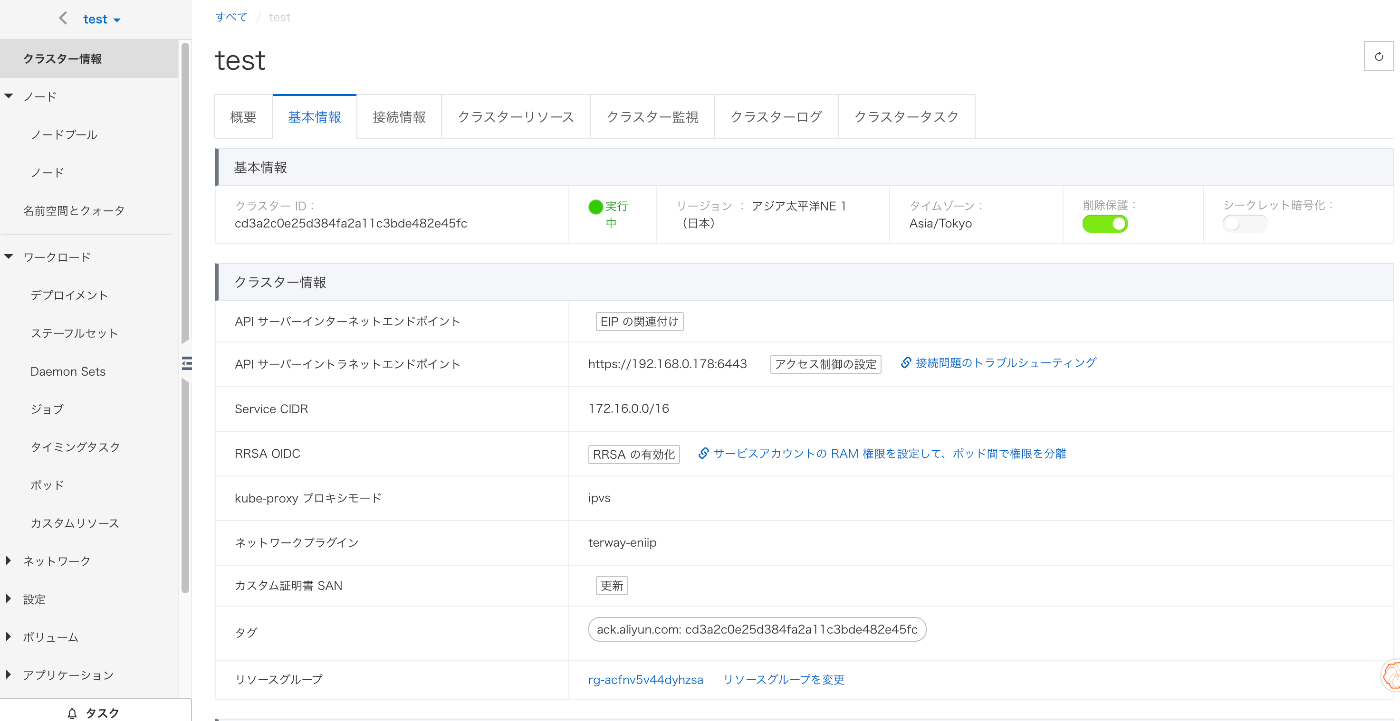Open デプロイメント sidebar item
The image size is (1400, 721).
[x=69, y=295]
